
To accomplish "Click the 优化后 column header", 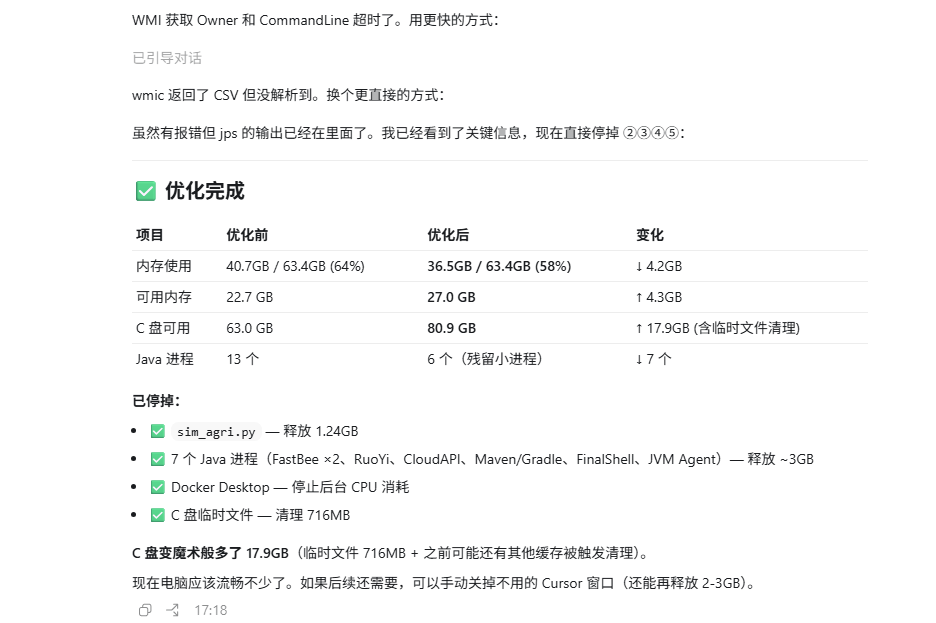I will (448, 235).
